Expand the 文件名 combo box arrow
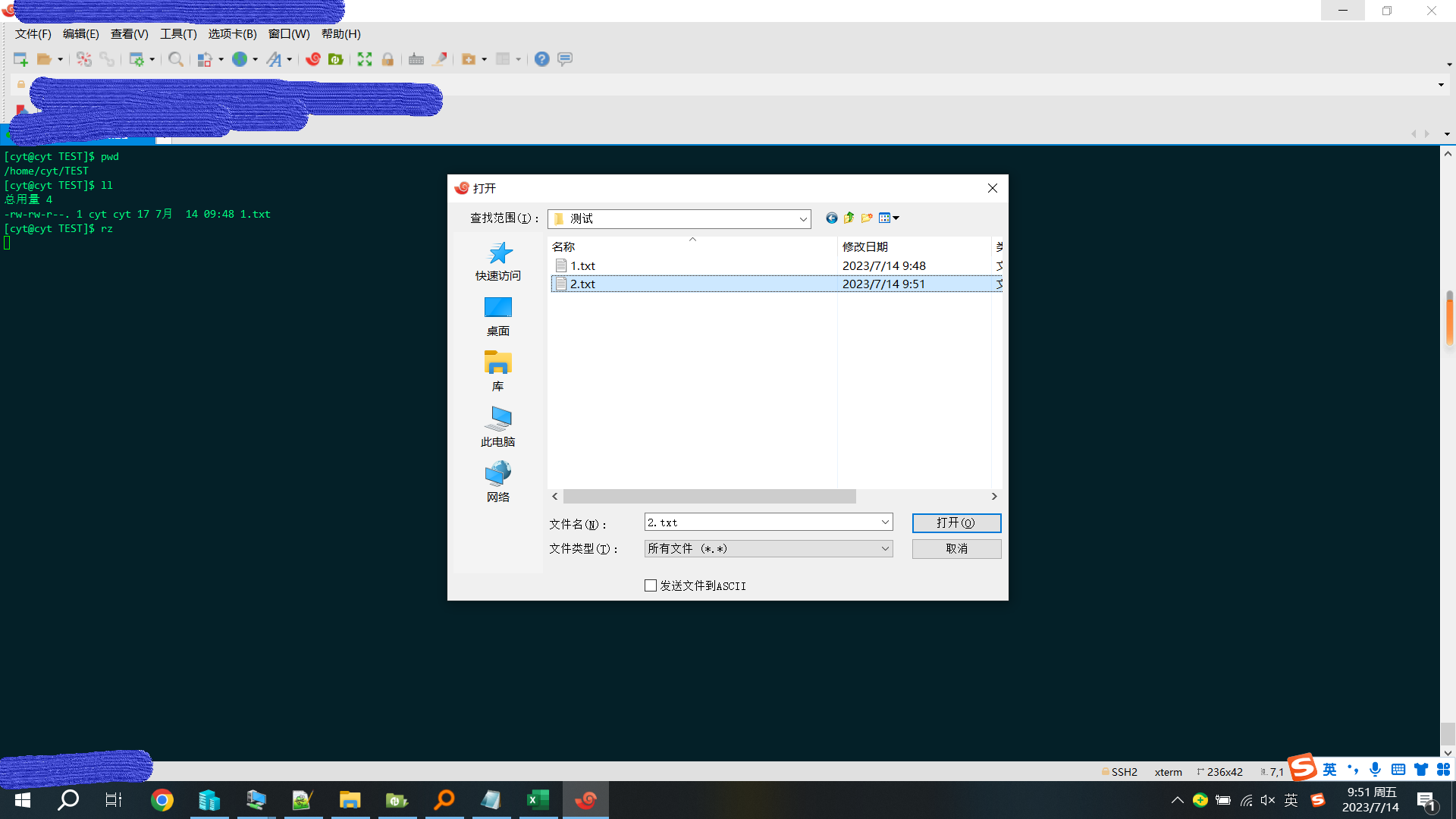 coord(885,522)
